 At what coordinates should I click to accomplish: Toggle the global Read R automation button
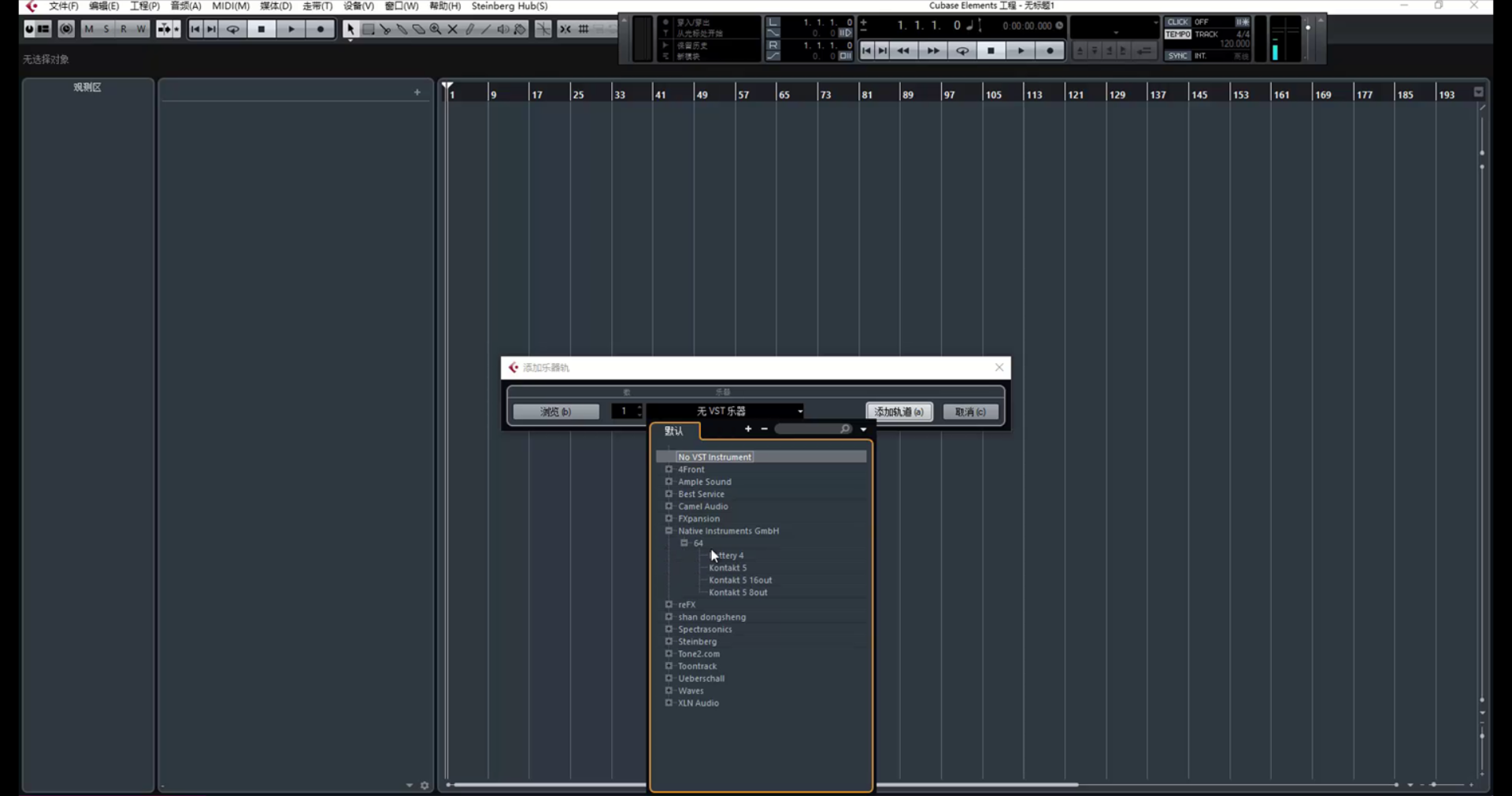click(124, 29)
